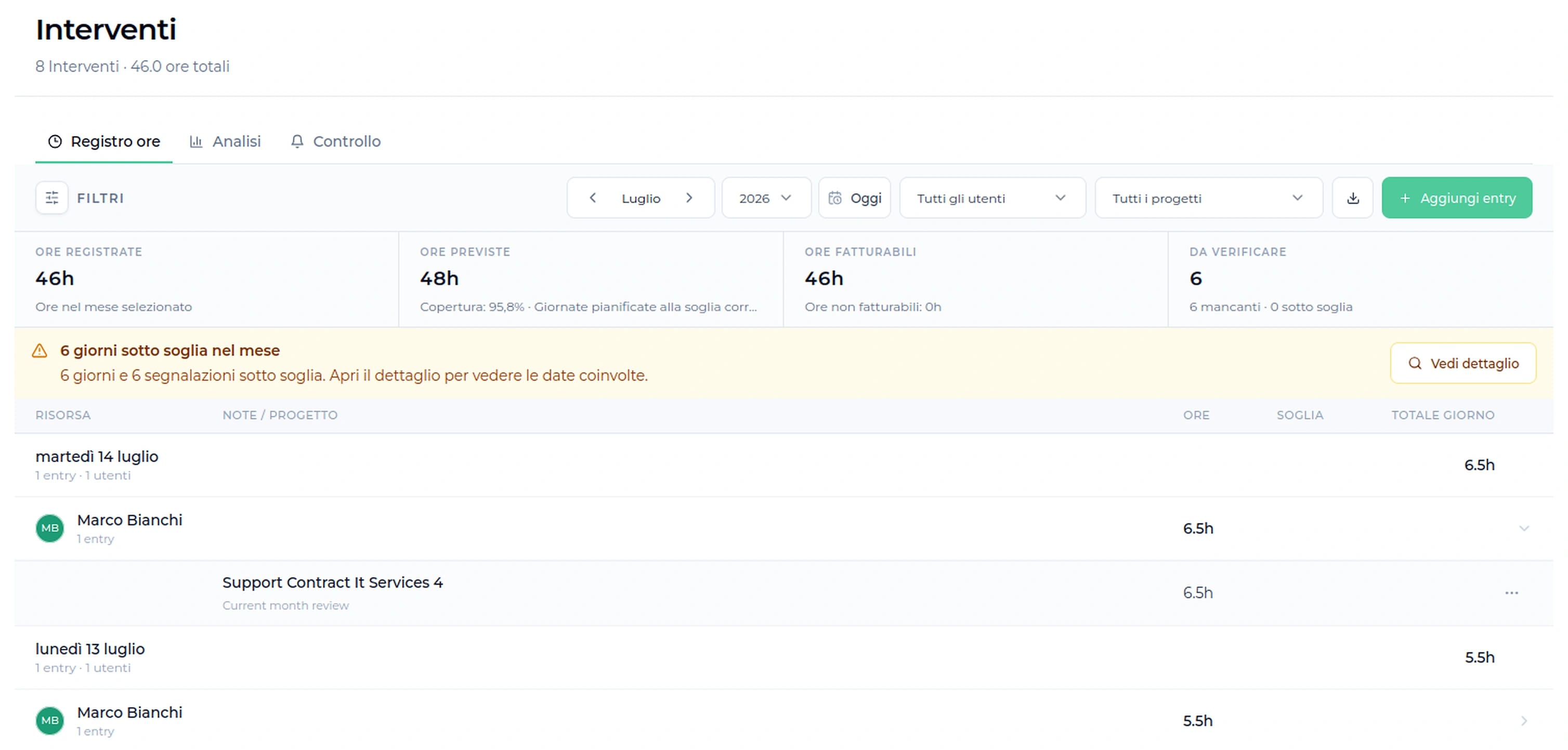
Task: Click the Ore Registrate 46h card
Action: point(207,279)
